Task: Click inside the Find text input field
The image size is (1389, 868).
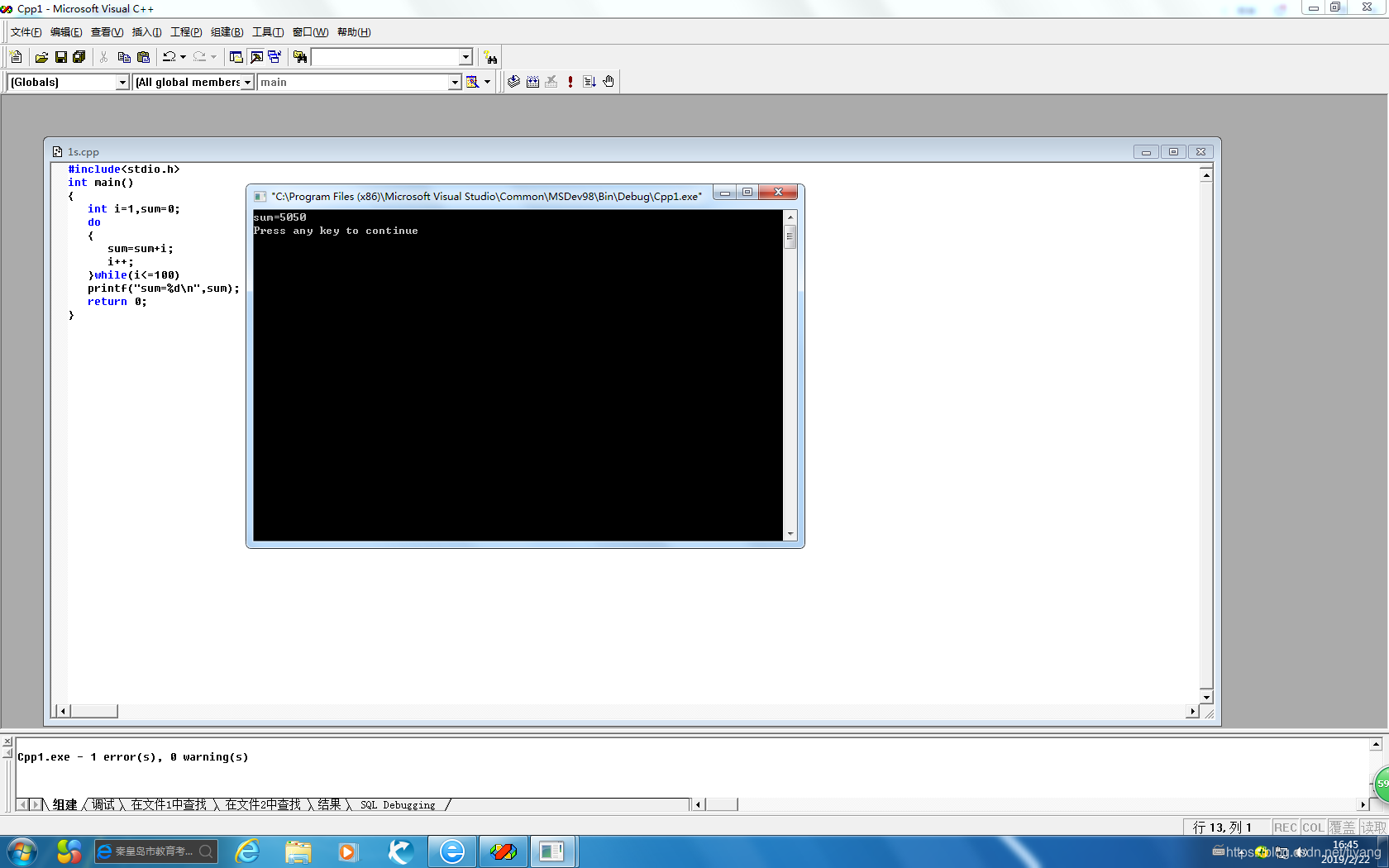Action: tap(384, 57)
